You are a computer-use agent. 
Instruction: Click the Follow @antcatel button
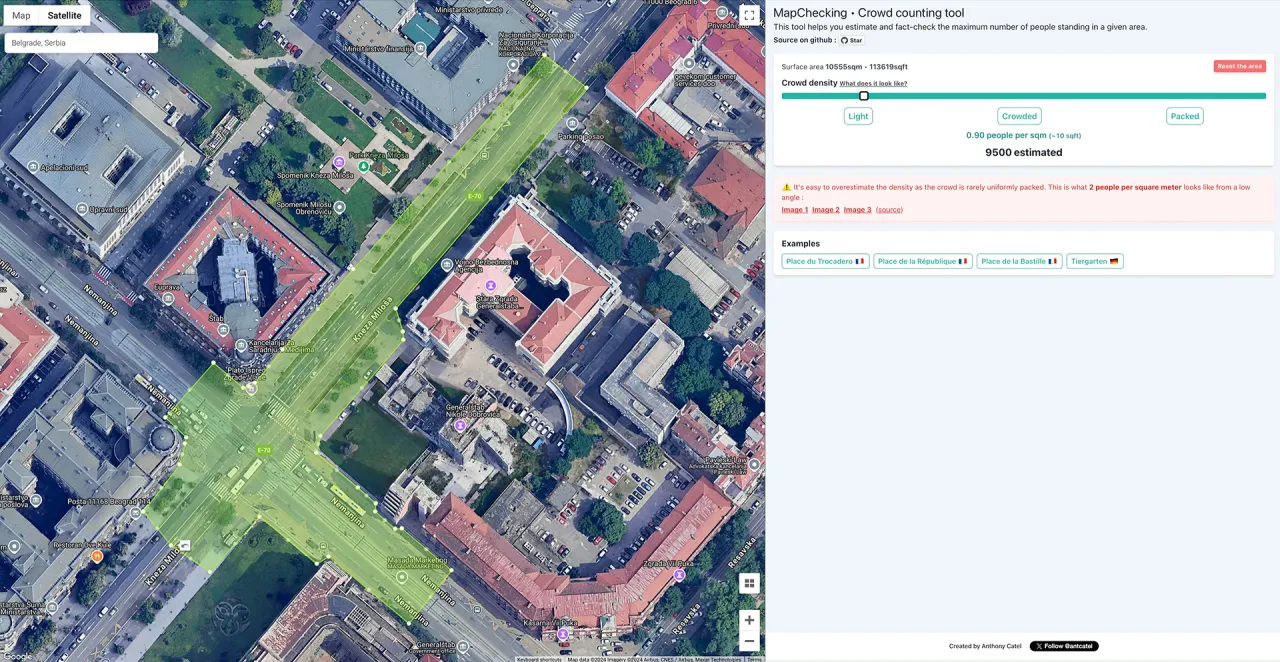tap(1064, 646)
